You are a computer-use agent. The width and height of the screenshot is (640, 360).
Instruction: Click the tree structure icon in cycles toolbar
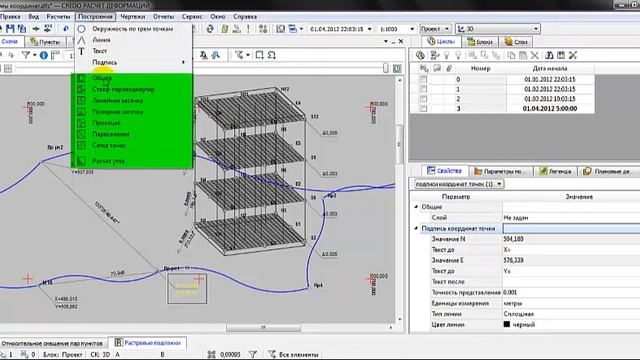tap(434, 55)
